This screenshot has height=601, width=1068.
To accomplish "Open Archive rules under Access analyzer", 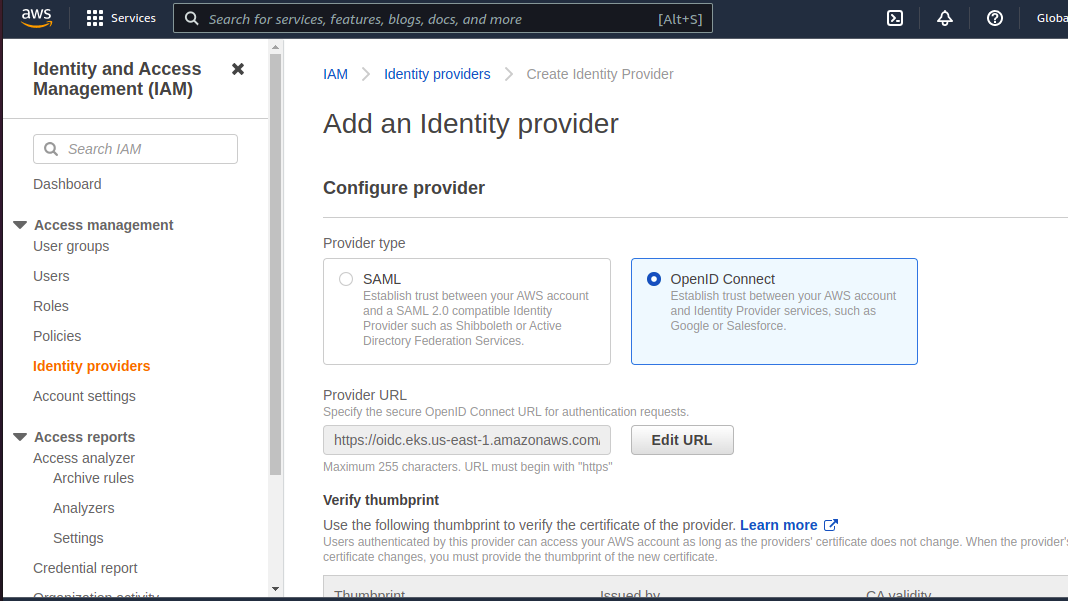I will click(x=93, y=478).
